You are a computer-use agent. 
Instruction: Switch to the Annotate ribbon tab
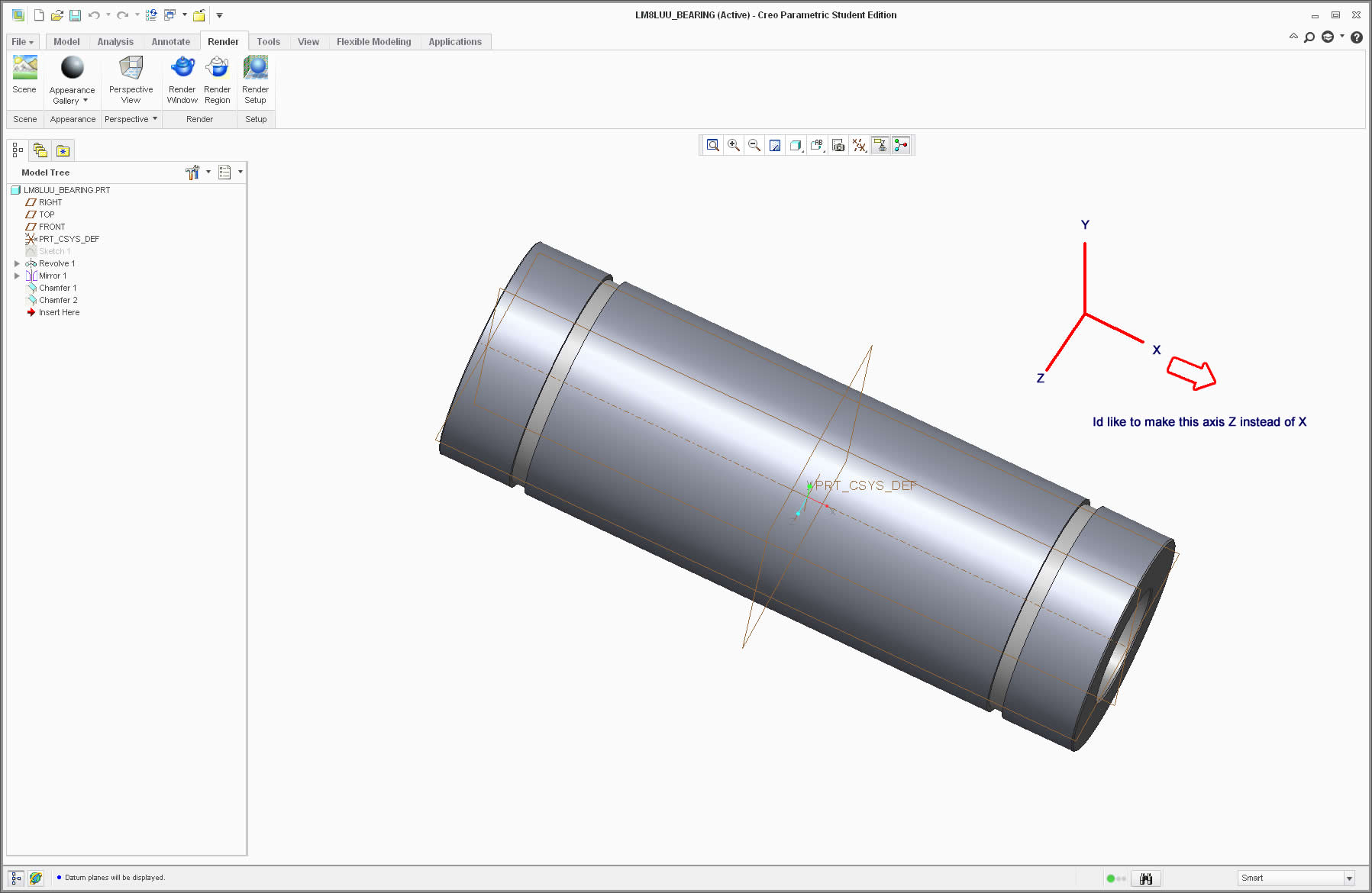coord(170,42)
